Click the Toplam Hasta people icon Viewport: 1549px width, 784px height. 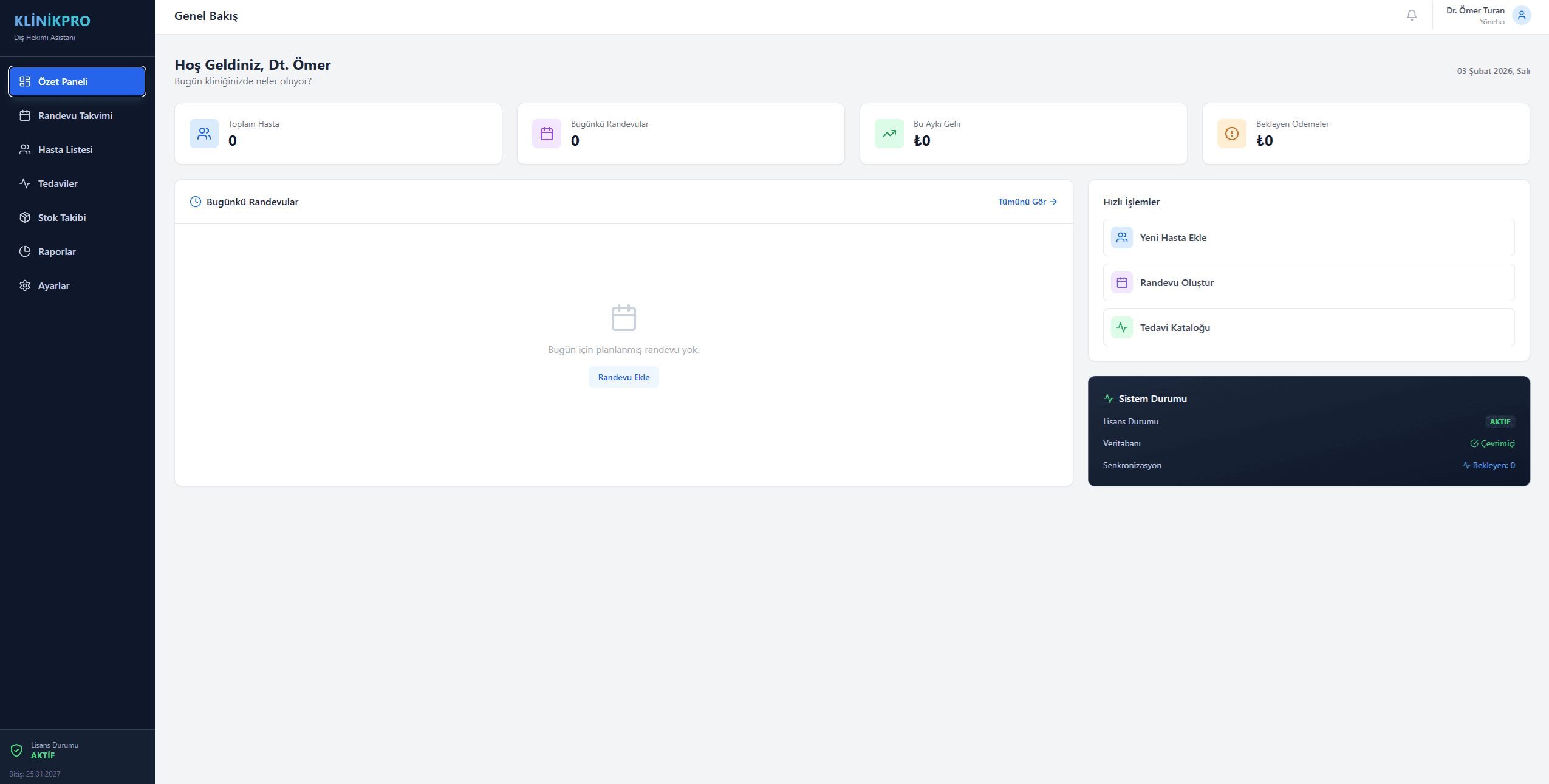(x=204, y=134)
